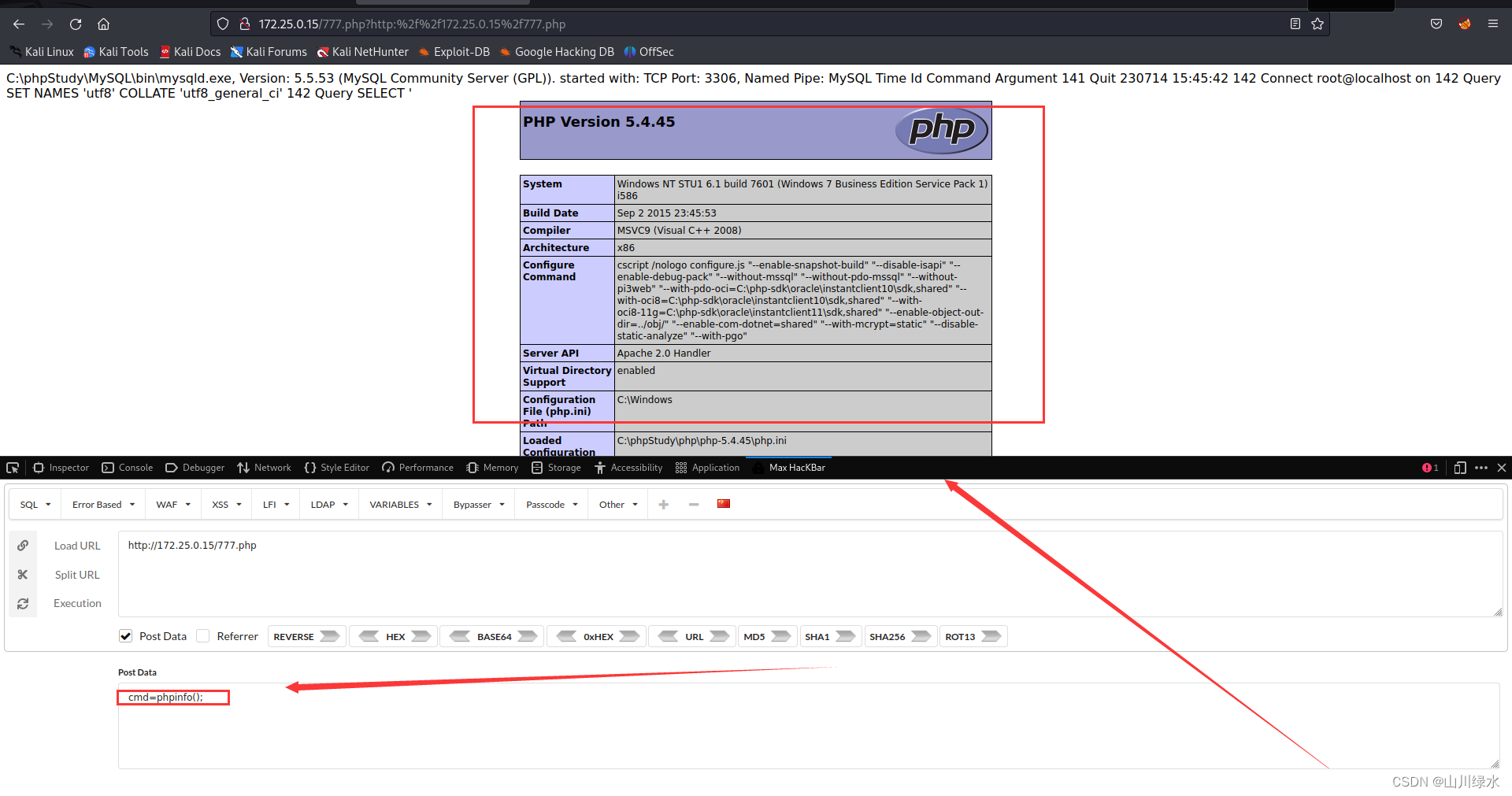Click the insecure connection padlock icon
The image size is (1512, 796).
[x=245, y=24]
